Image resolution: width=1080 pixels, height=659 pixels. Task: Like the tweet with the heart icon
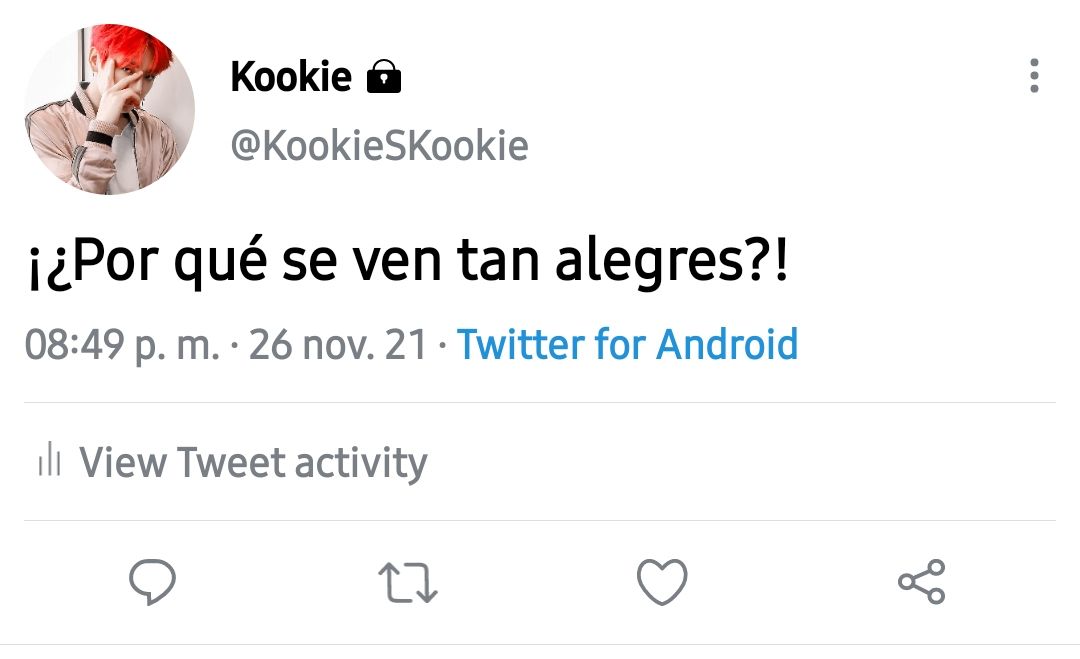pos(662,582)
